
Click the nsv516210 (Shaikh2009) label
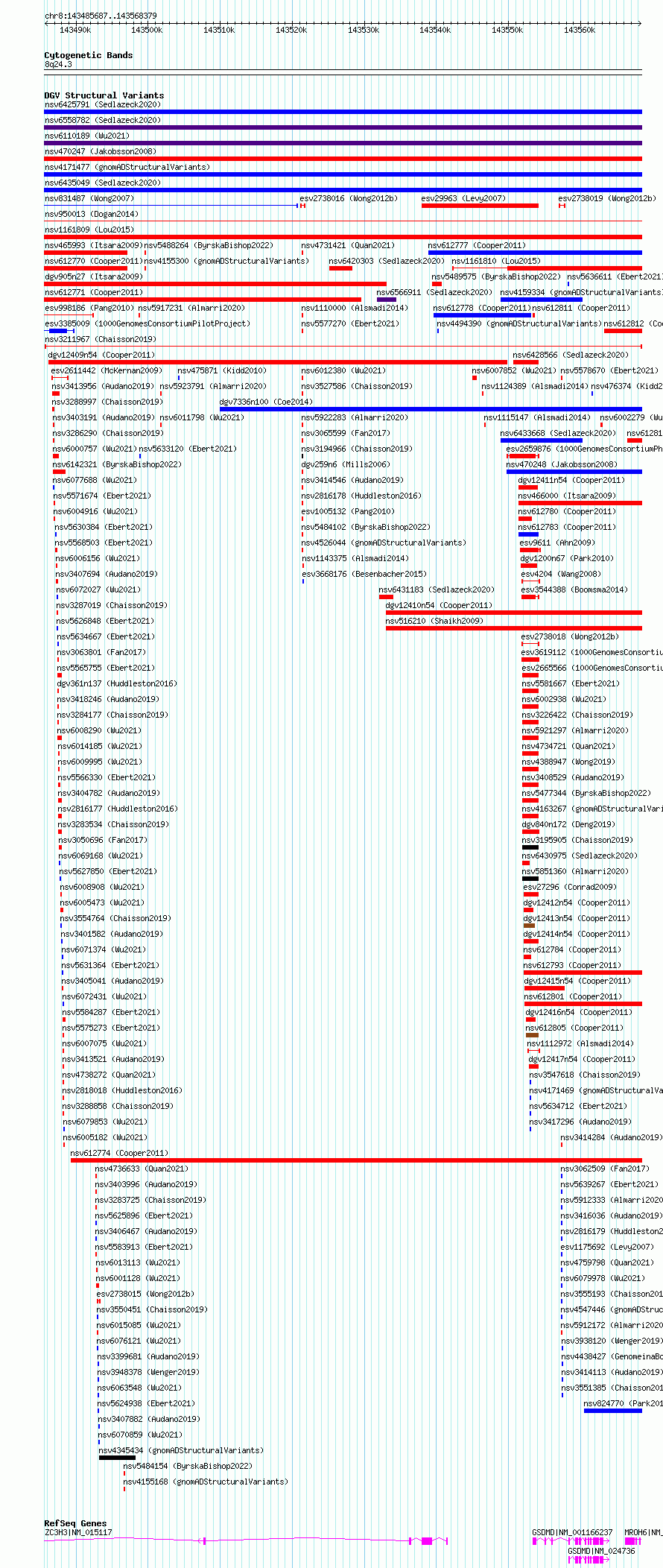coord(434,621)
